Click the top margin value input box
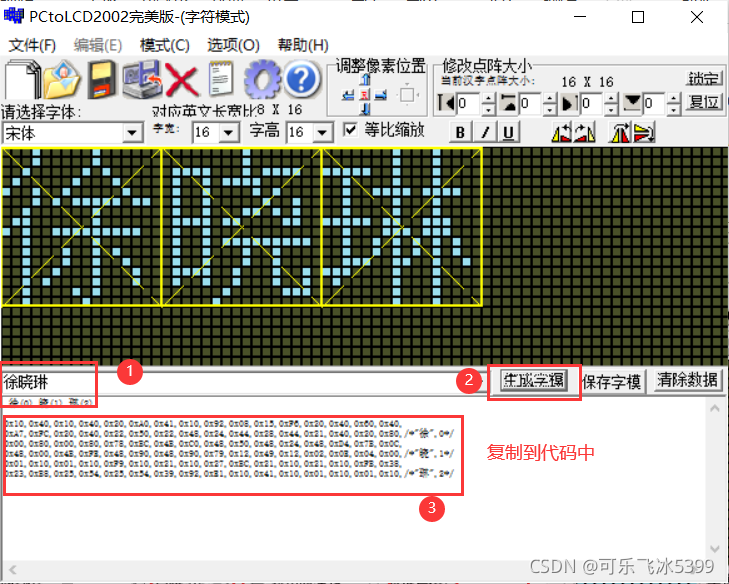The height and width of the screenshot is (584, 729). (x=530, y=103)
